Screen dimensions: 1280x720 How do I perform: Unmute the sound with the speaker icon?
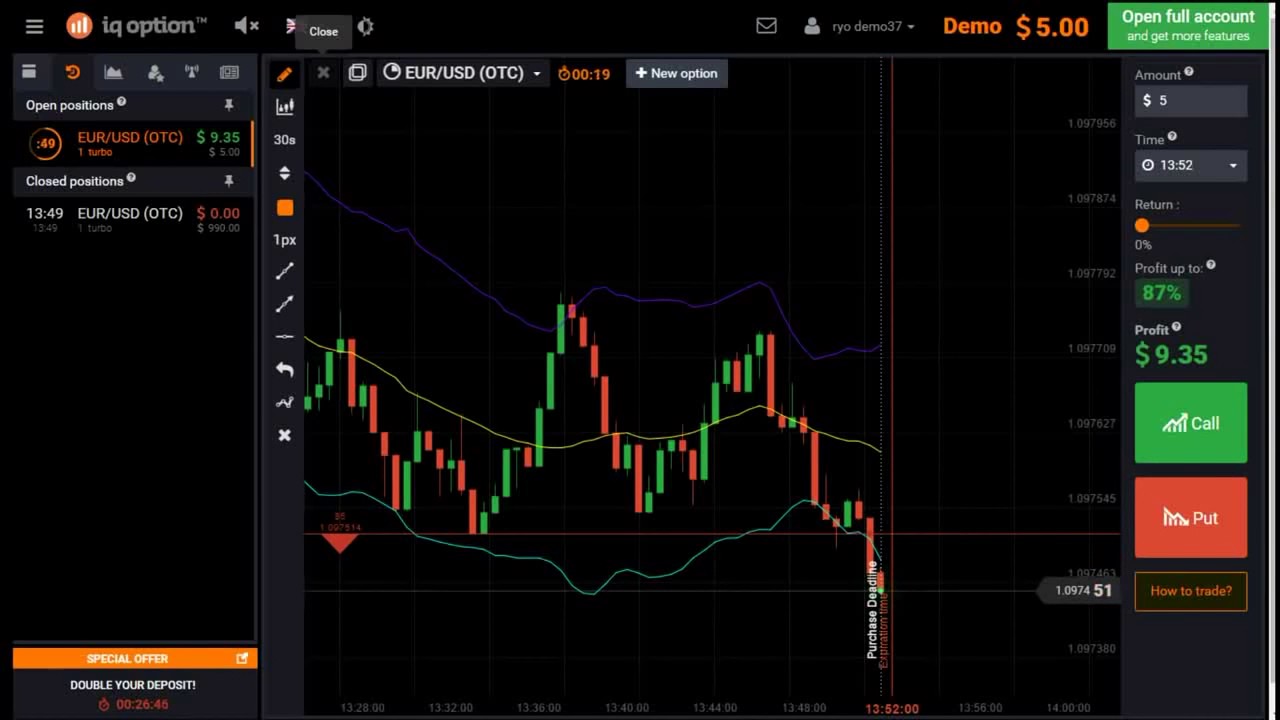246,26
